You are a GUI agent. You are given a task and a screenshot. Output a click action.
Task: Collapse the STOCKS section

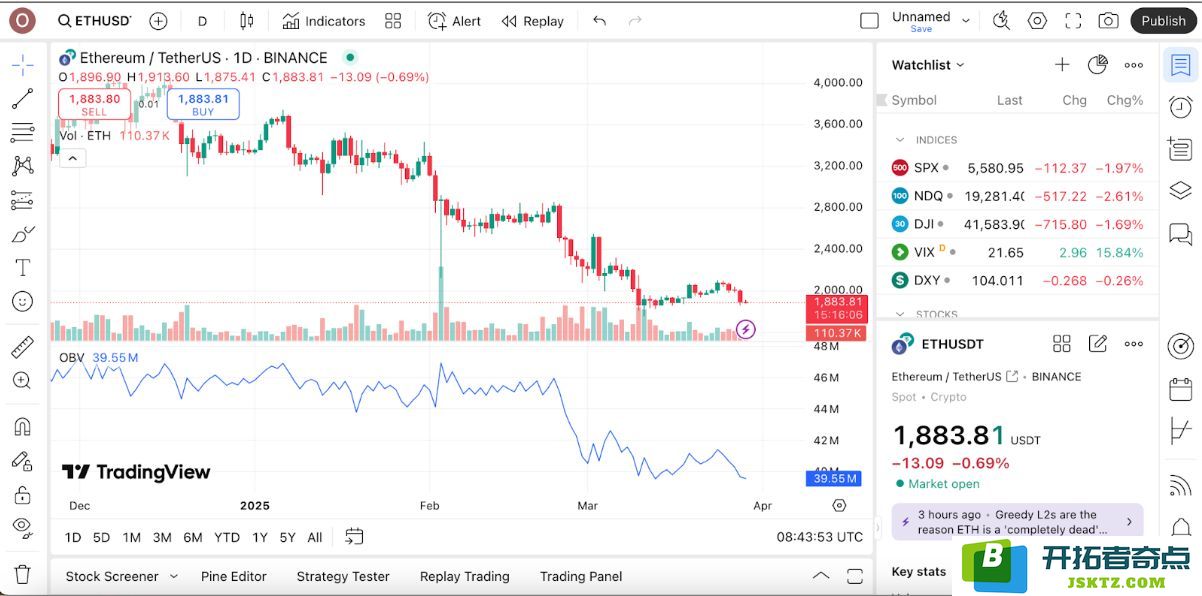point(900,314)
